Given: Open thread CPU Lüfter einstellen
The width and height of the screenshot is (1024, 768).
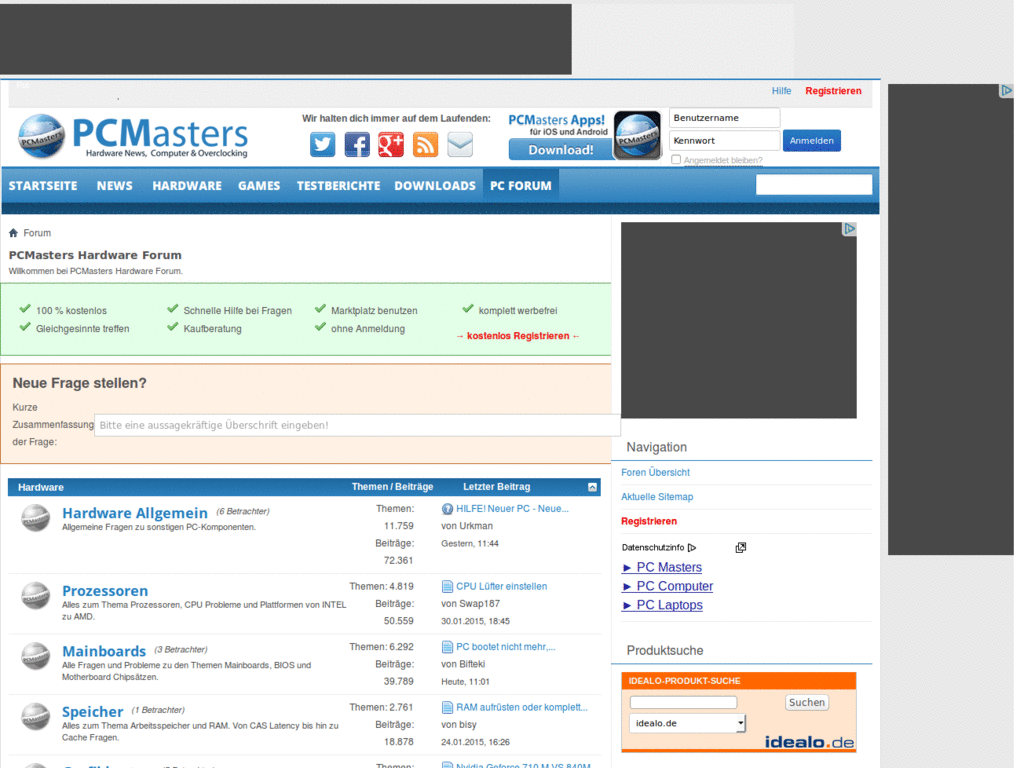Looking at the screenshot, I should (502, 586).
